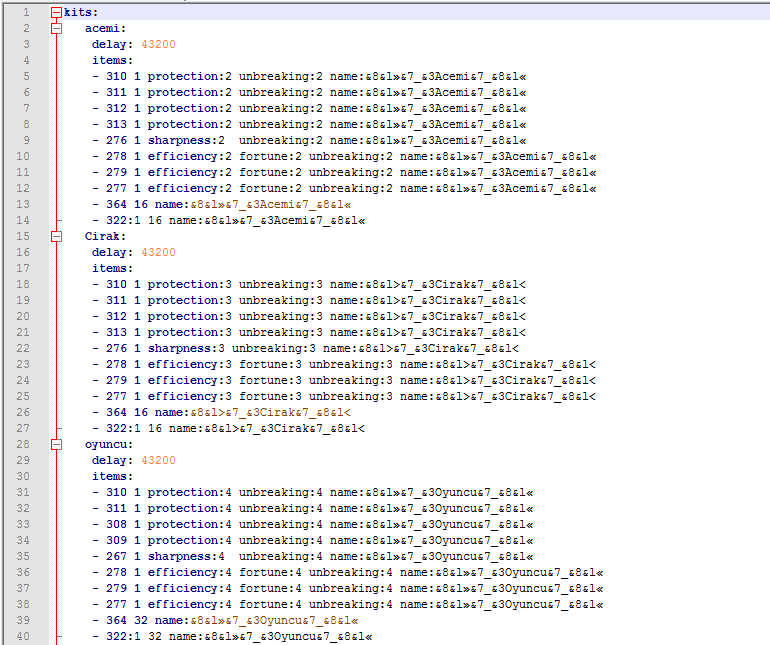Viewport: 770px width, 645px height.
Task: Click item 309 on line 34
Action: (x=116, y=540)
